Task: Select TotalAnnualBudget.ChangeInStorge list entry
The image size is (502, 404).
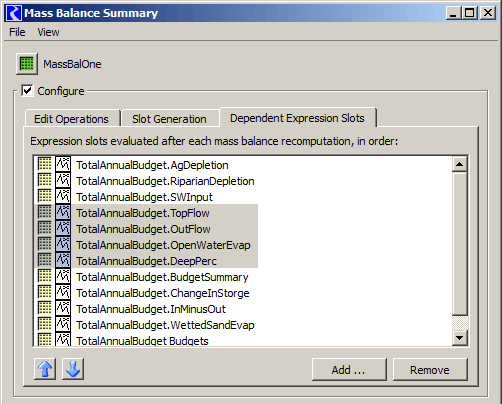Action: 163,293
